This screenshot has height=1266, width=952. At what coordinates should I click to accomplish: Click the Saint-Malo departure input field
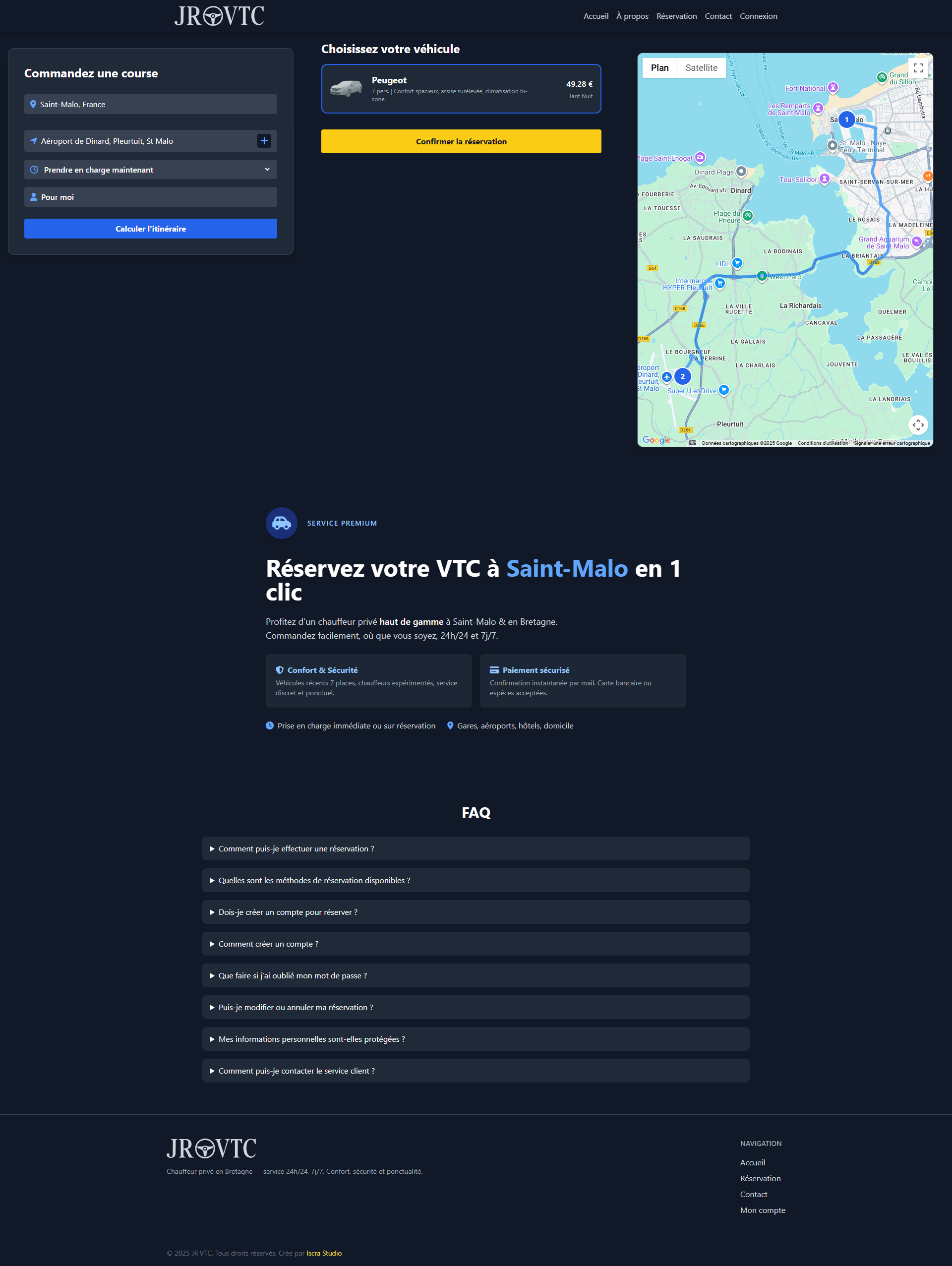150,104
